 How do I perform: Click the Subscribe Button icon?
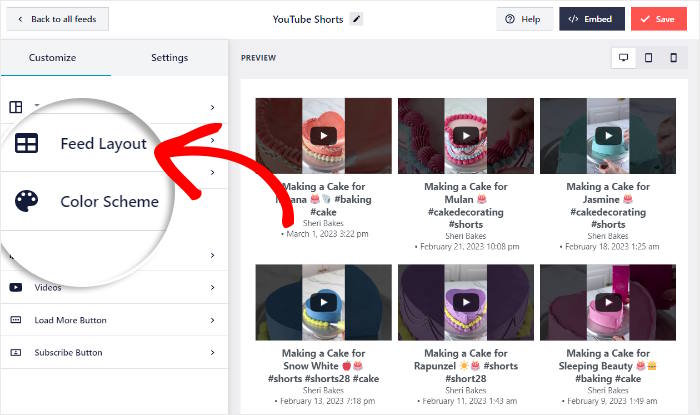point(16,353)
